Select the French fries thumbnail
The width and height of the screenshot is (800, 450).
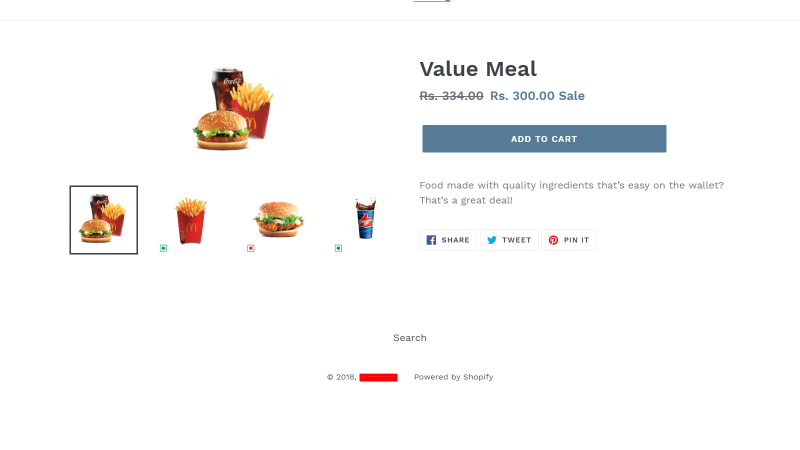point(191,220)
